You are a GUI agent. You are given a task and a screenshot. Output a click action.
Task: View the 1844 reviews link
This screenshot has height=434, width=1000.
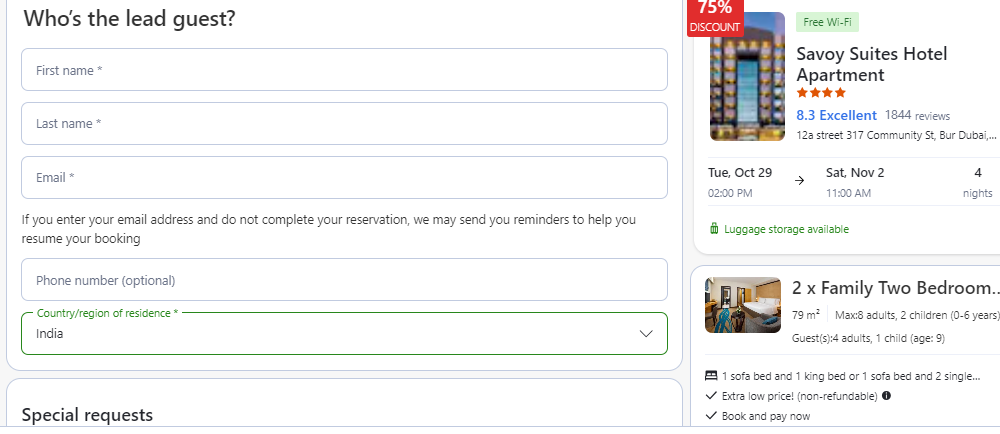pos(917,115)
